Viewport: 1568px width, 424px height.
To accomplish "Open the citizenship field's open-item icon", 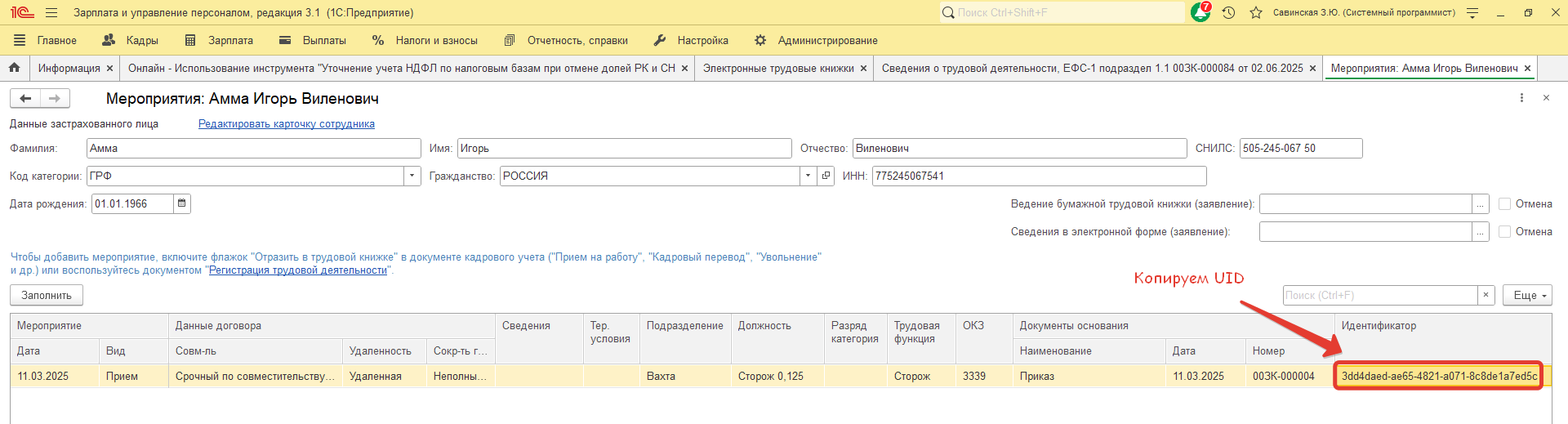I will (x=826, y=176).
